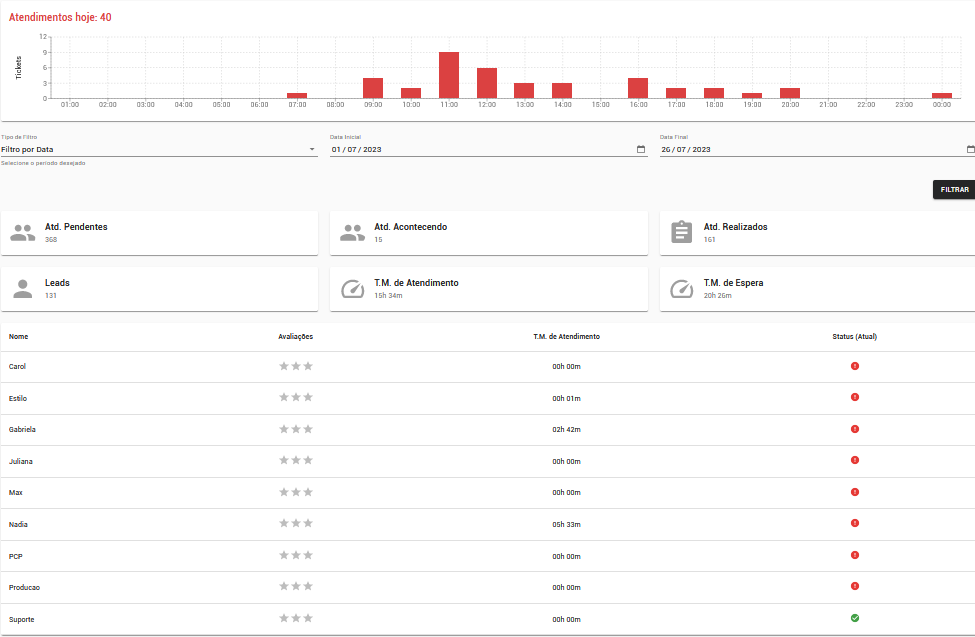Viewport: 975px width, 637px height.
Task: Sort by the Nome column header
Action: [19, 337]
